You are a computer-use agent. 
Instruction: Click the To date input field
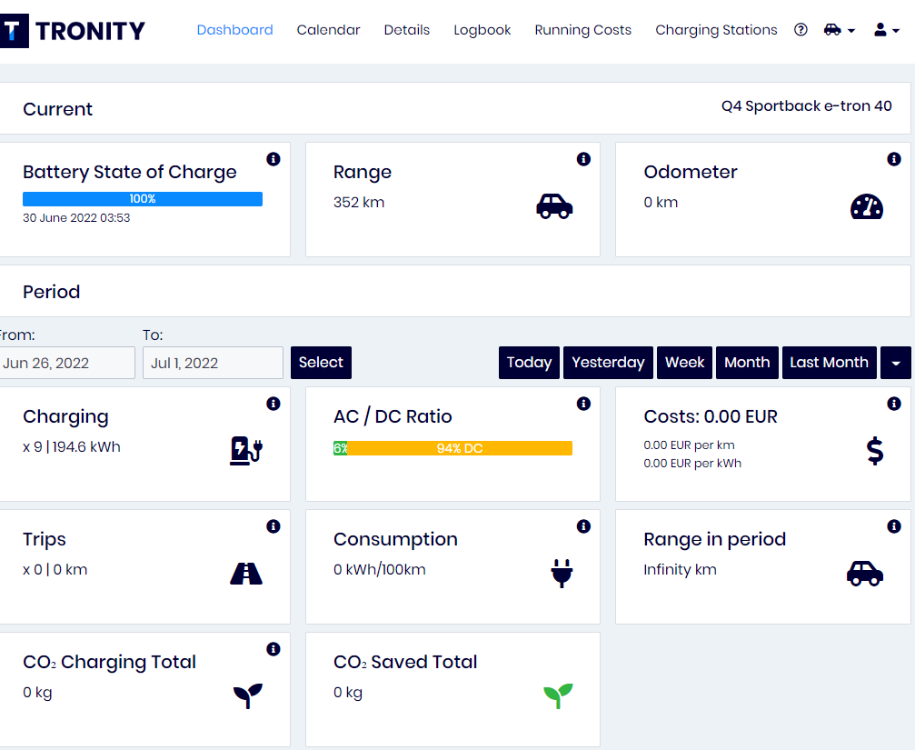pyautogui.click(x=213, y=363)
